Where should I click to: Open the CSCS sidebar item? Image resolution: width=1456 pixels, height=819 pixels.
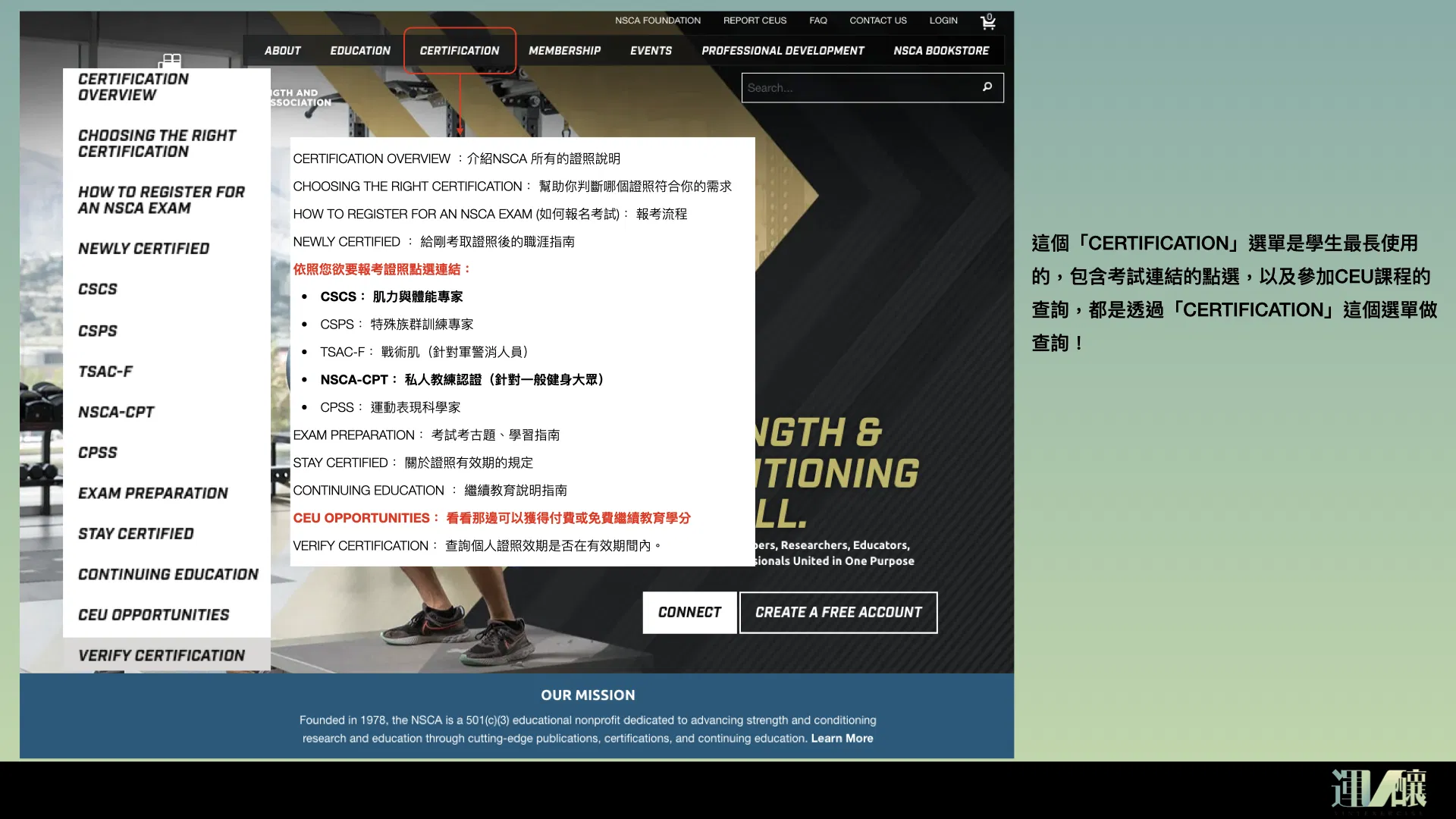pos(98,290)
